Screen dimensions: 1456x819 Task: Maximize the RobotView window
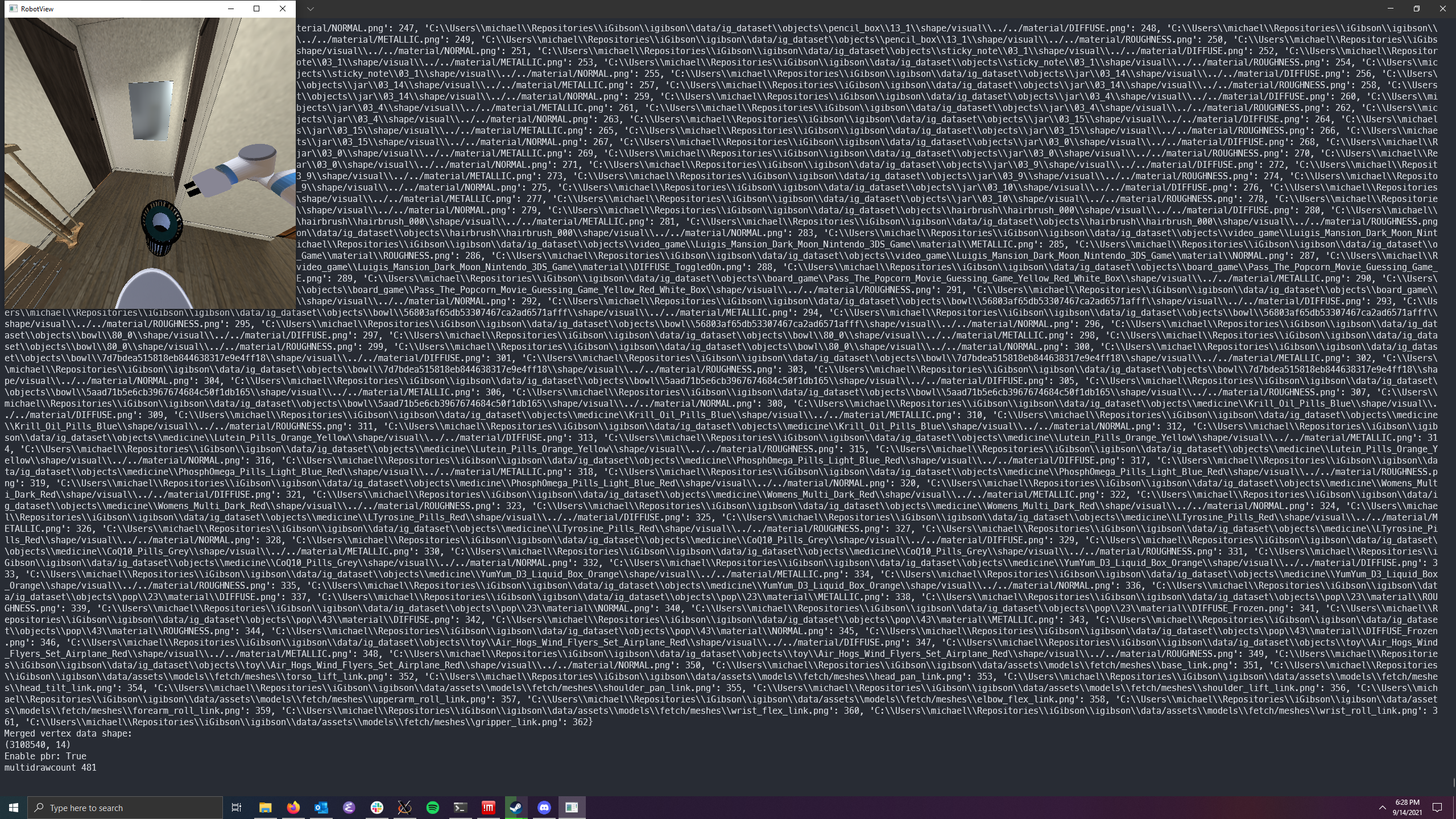point(257,9)
